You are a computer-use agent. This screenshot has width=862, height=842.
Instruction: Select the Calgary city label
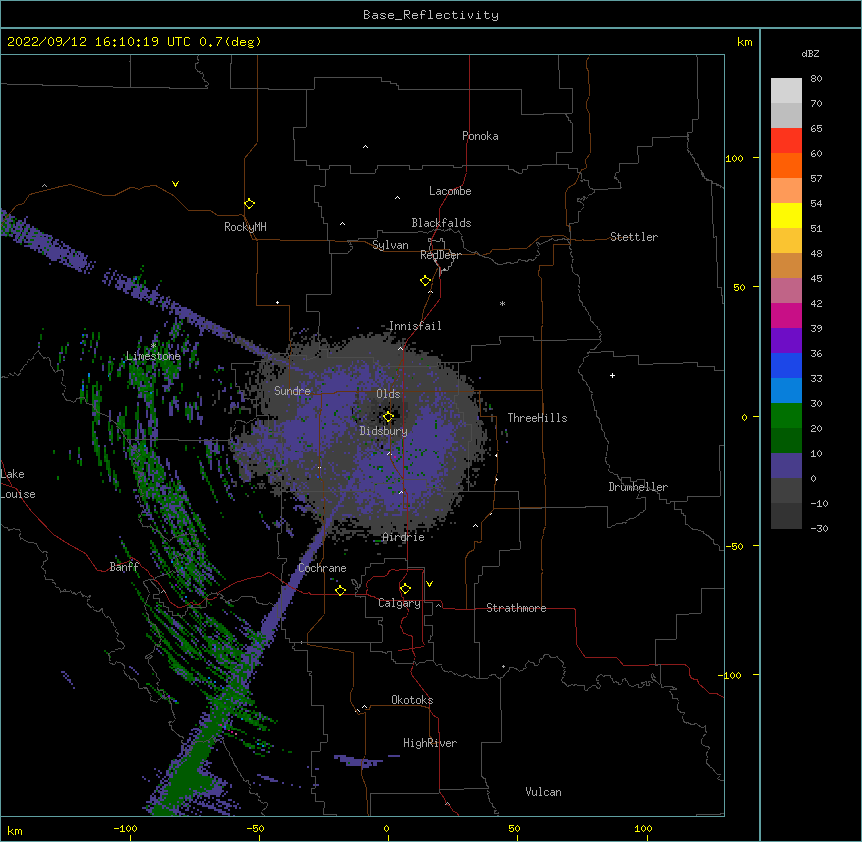(x=399, y=603)
